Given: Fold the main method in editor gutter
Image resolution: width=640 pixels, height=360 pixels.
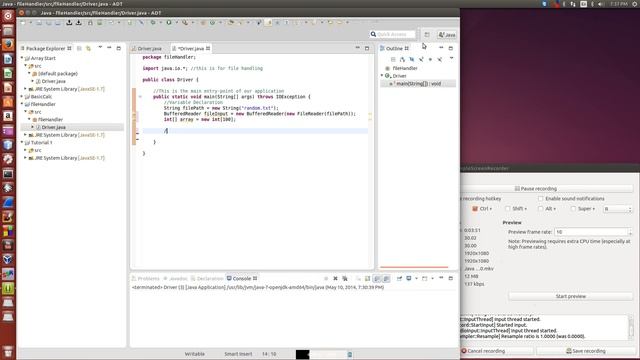Looking at the screenshot, I should click(140, 97).
